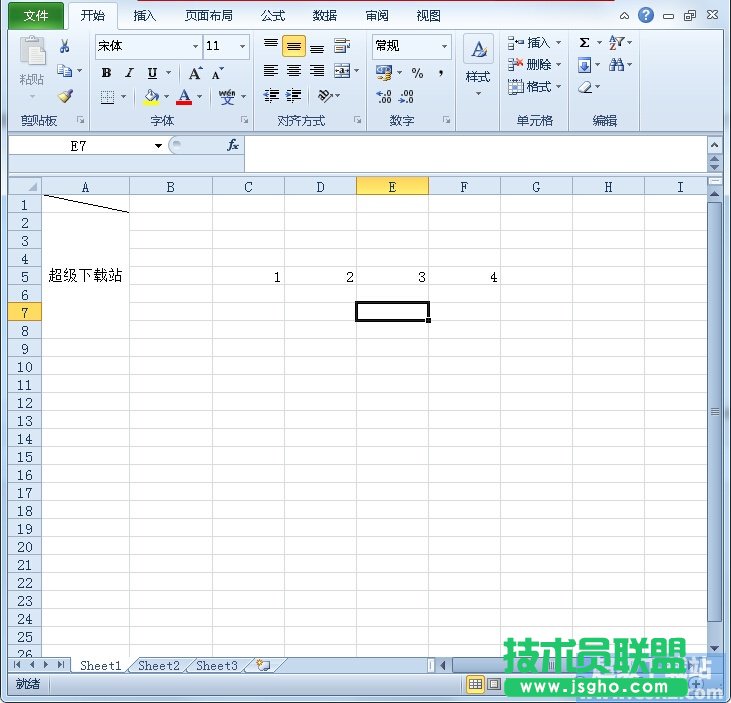Open the font size dropdown
Viewport: 731px width, 703px height.
242,46
